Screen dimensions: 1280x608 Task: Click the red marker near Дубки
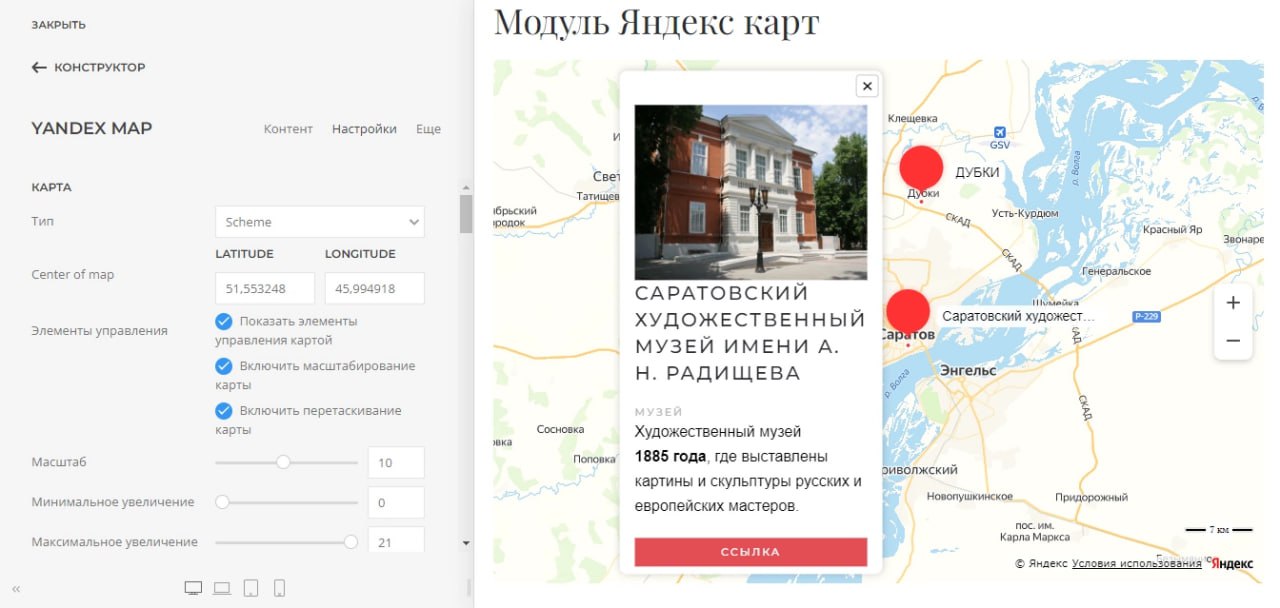point(921,167)
